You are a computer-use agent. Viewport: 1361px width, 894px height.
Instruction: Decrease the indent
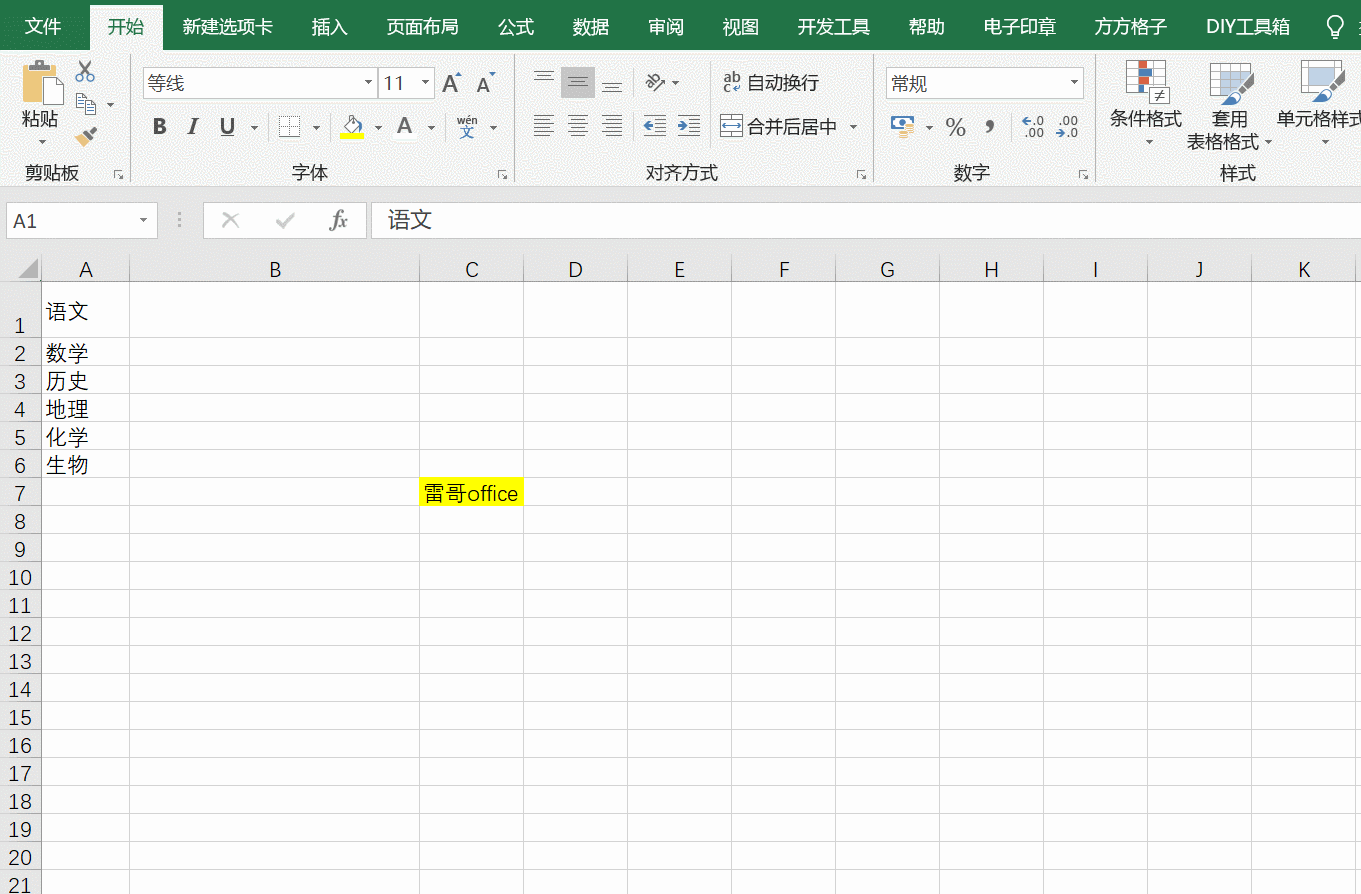click(655, 126)
